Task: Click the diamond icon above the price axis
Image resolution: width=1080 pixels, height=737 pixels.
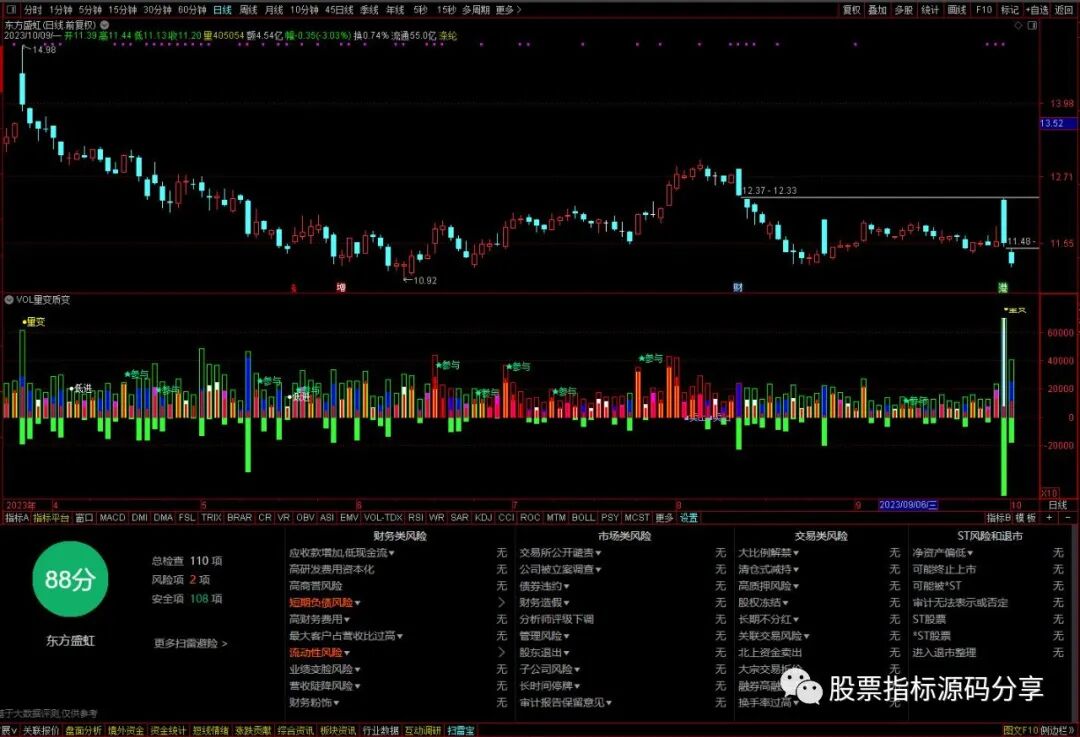Action: [1018, 25]
